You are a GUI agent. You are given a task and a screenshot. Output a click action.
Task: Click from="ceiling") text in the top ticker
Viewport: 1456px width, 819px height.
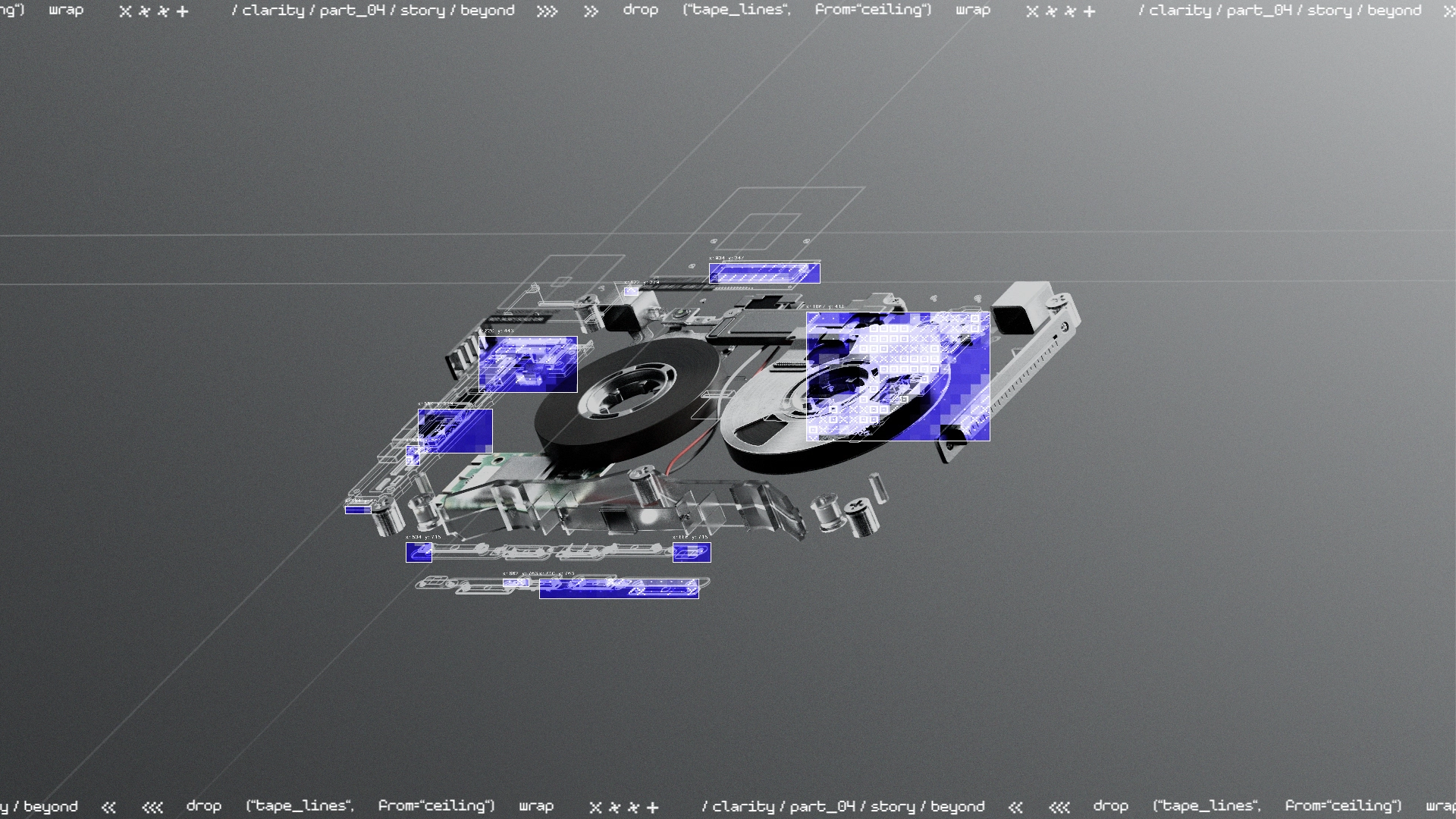click(873, 11)
